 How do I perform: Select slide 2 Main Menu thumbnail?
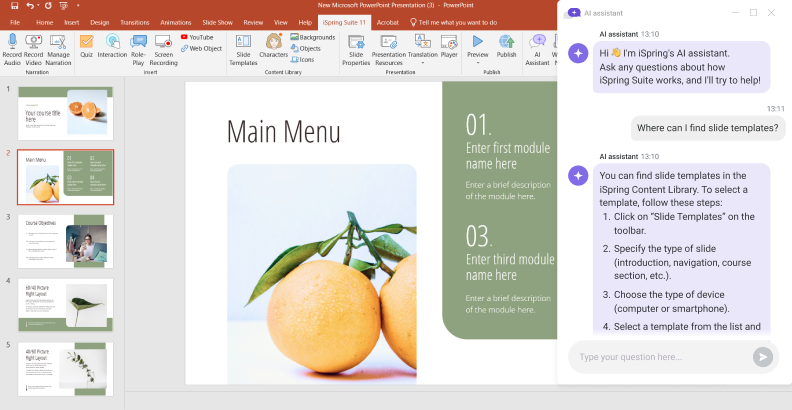pos(66,177)
